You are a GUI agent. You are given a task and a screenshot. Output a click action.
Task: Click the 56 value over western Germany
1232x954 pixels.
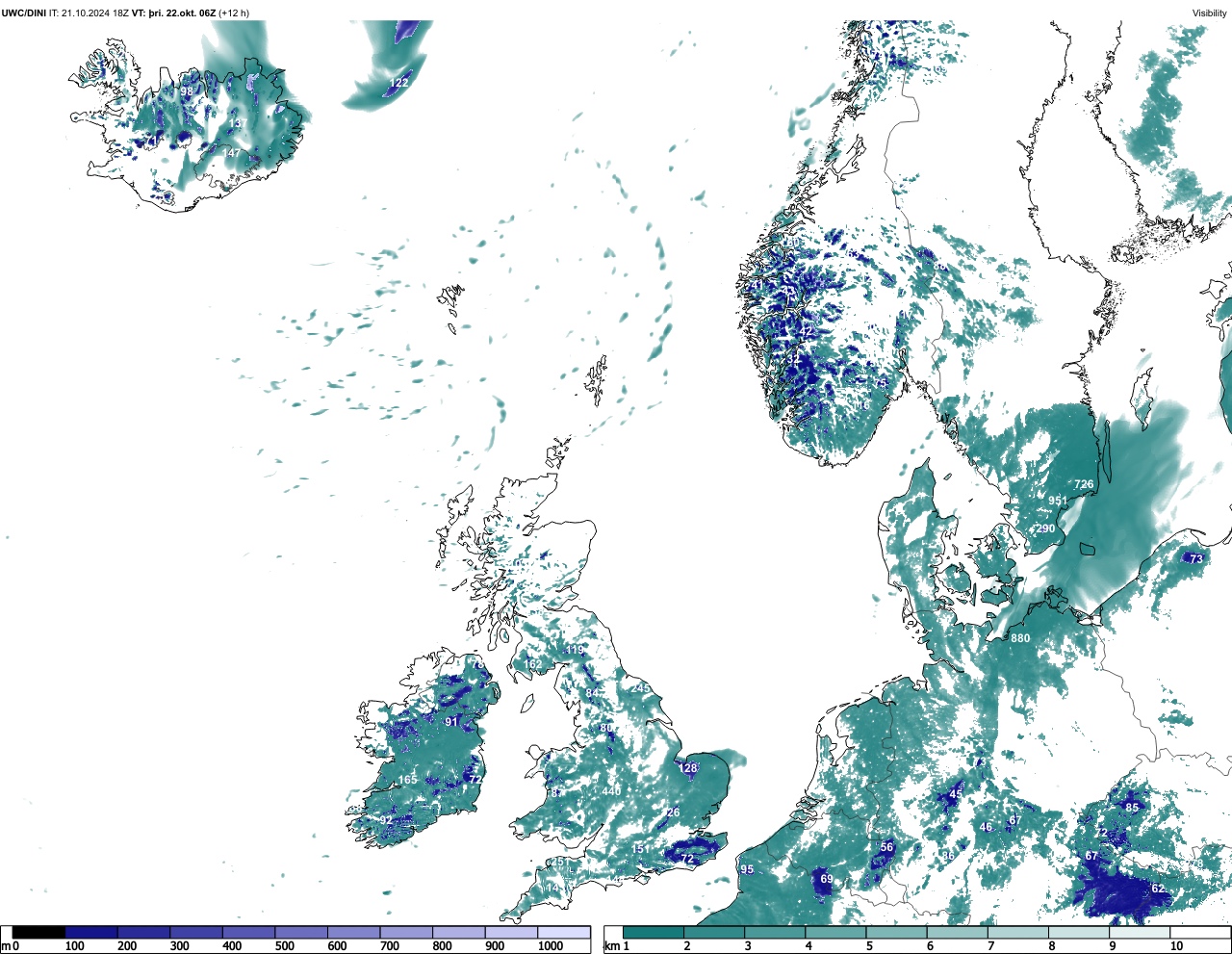[x=886, y=848]
